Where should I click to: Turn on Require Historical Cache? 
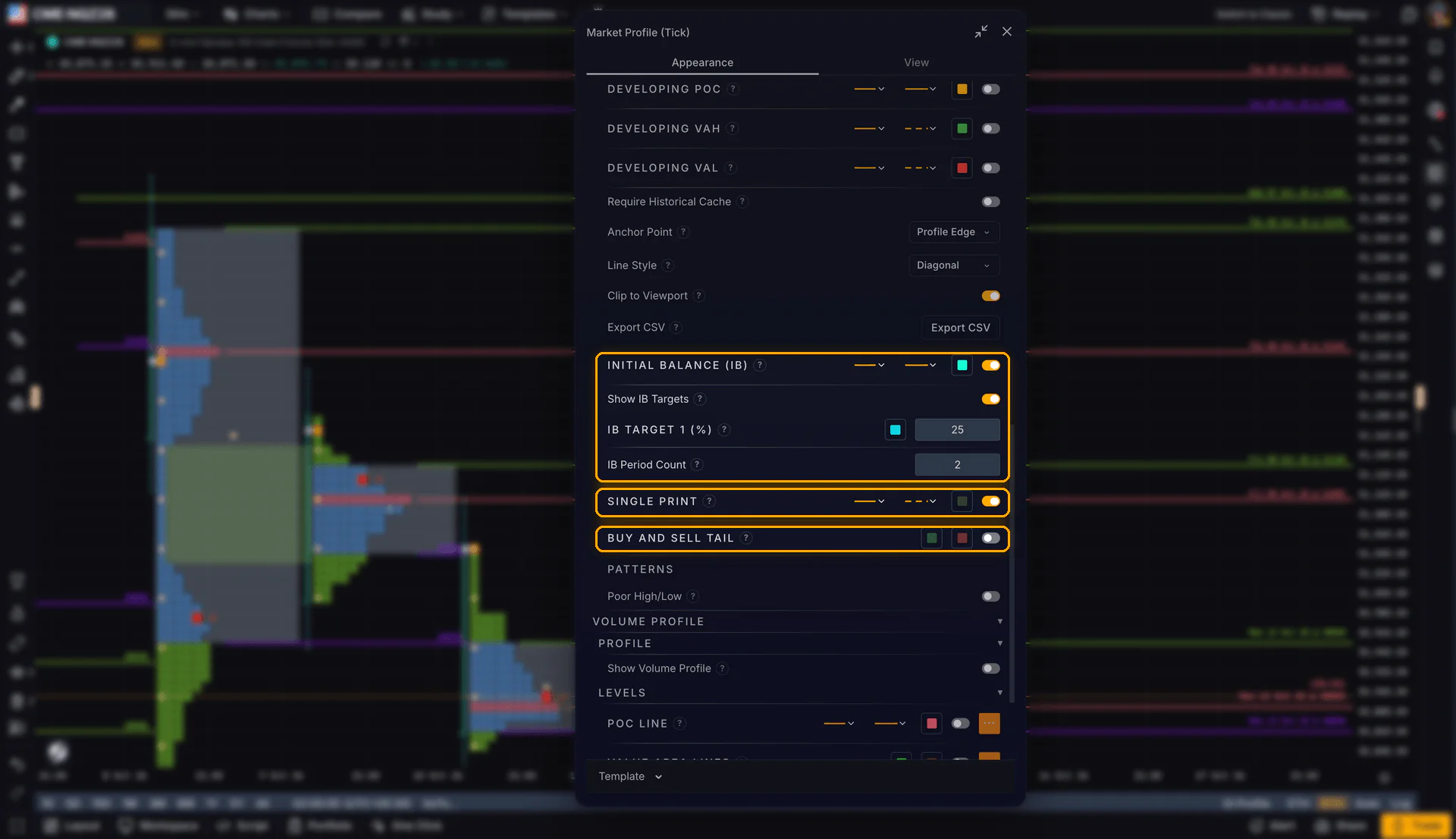[990, 202]
